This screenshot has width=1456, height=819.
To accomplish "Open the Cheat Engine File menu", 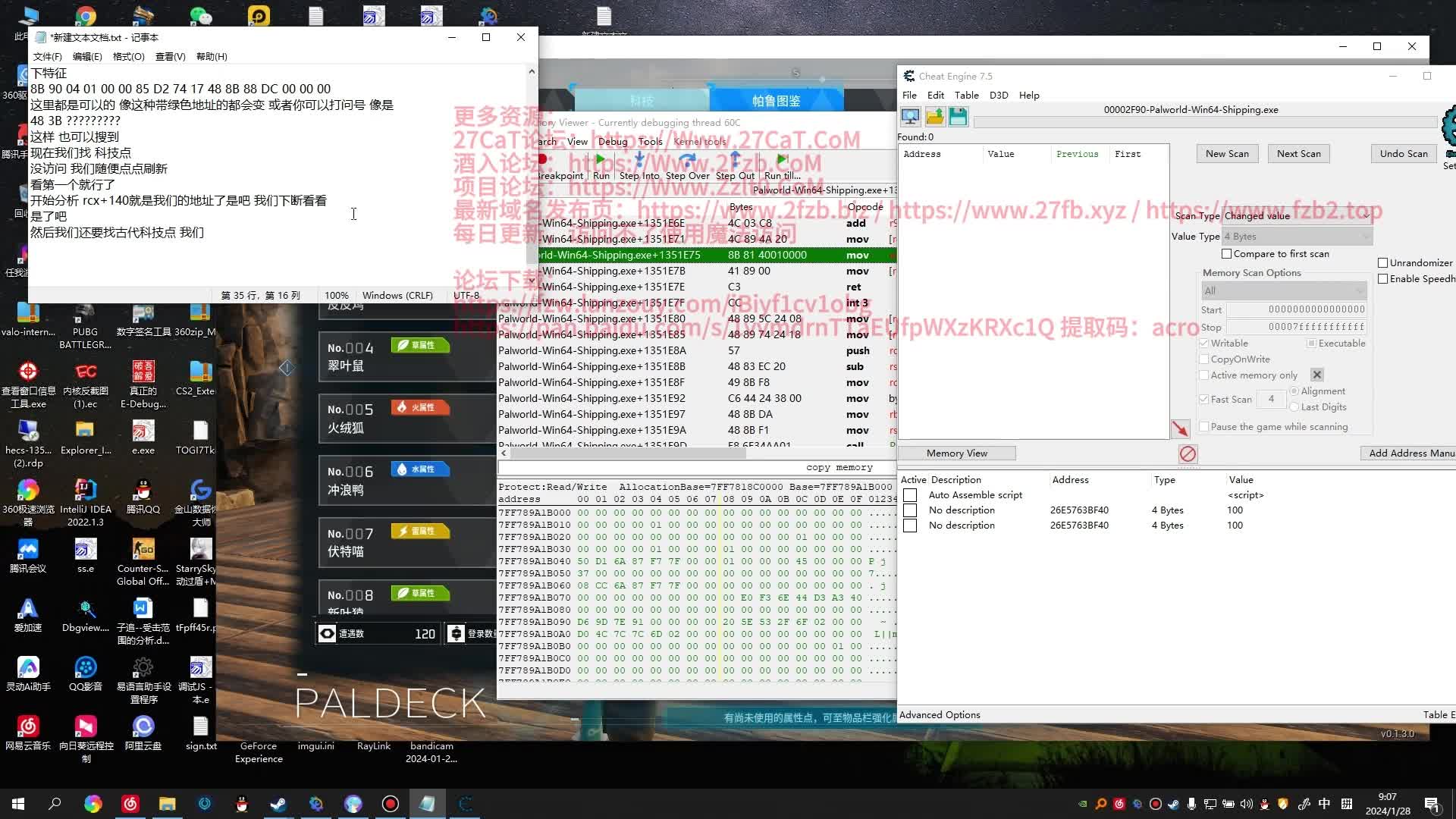I will [x=908, y=95].
